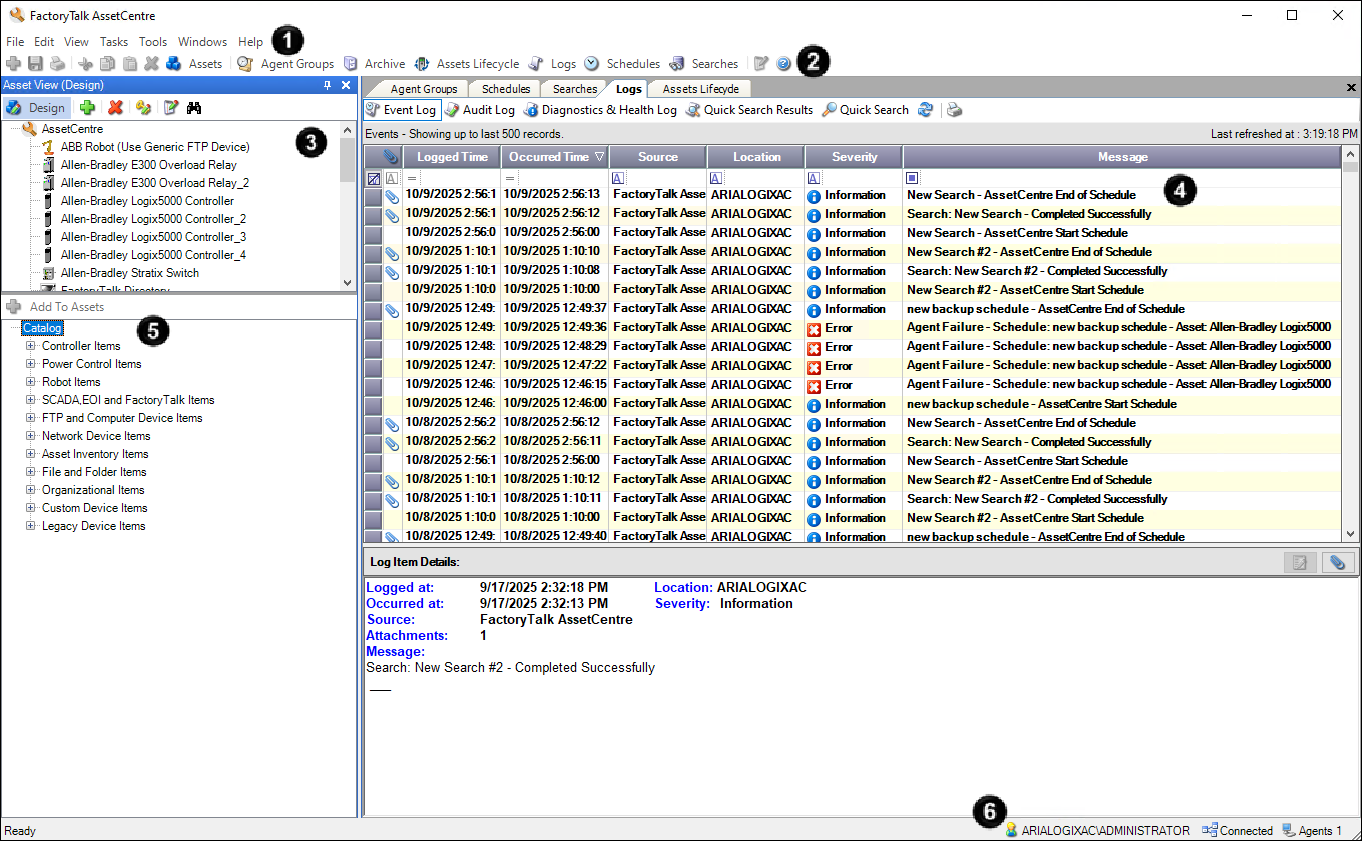This screenshot has width=1362, height=841.
Task: Expand Legacy Device Items node
Action: point(31,526)
